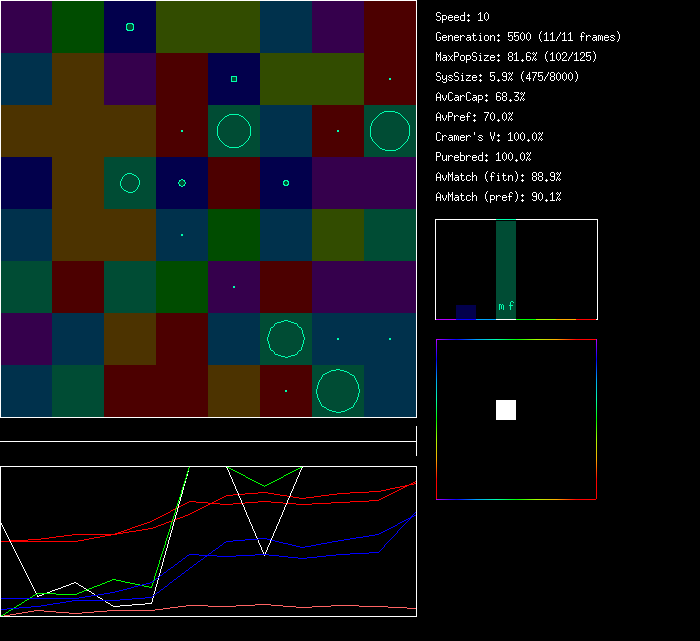Click the short dark blue histogram bar

point(466,312)
